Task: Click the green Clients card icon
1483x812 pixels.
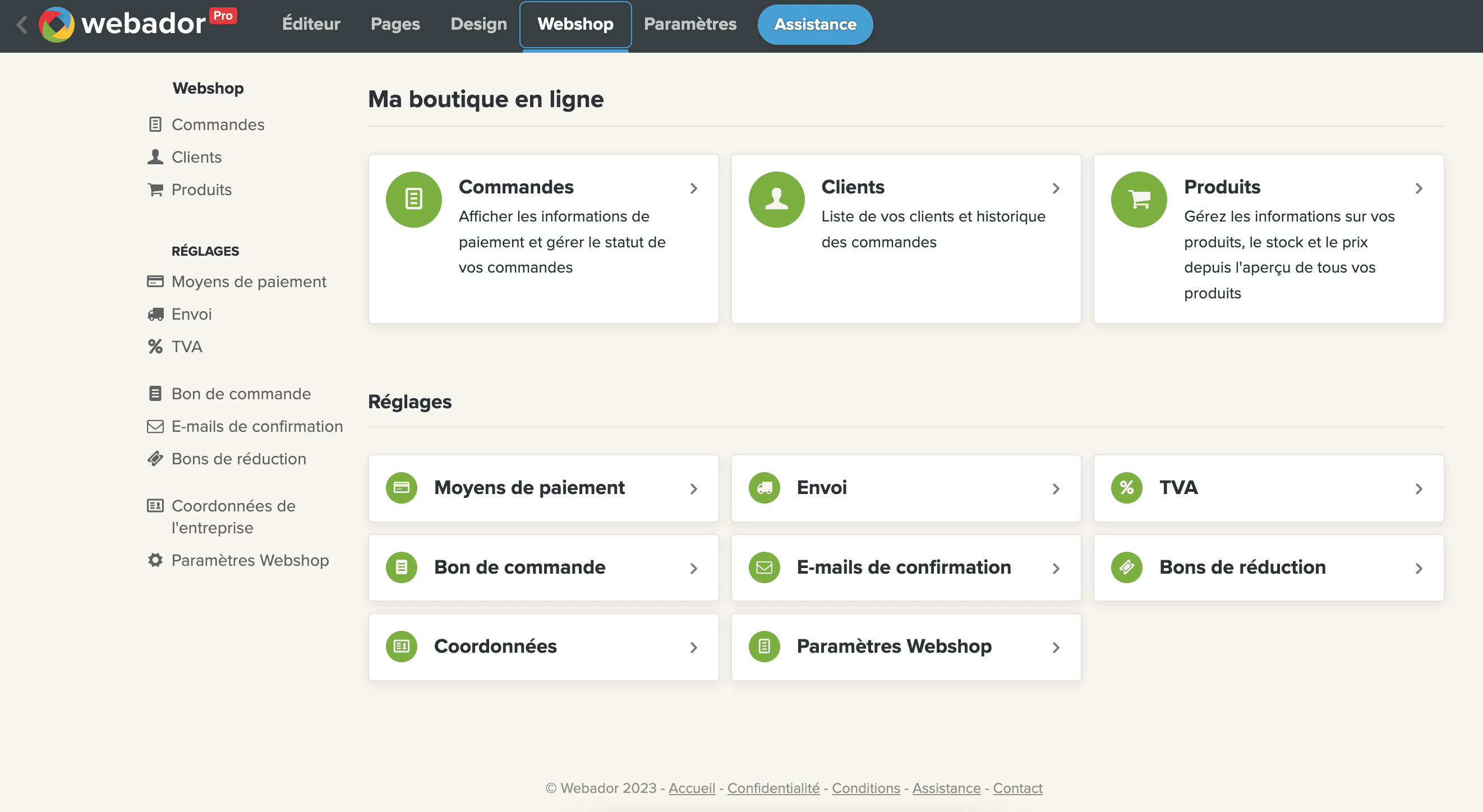Action: (776, 199)
